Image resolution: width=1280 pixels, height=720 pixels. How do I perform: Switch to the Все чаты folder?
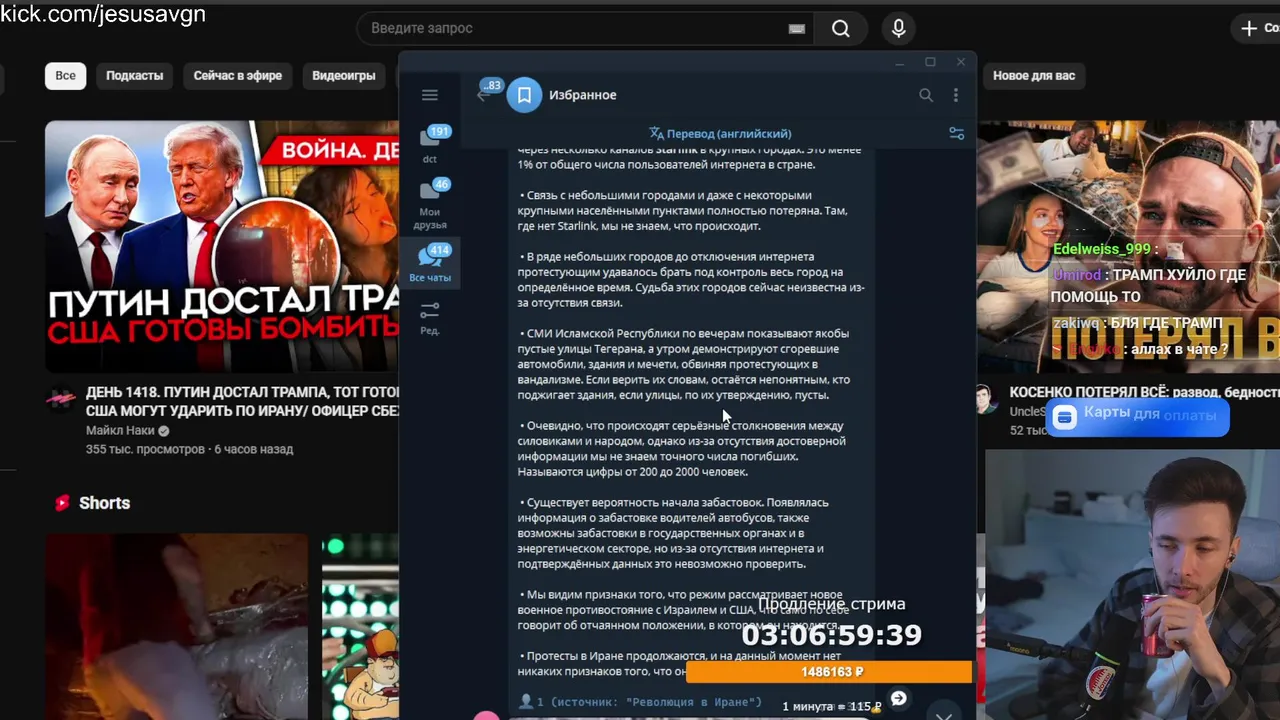tap(430, 263)
